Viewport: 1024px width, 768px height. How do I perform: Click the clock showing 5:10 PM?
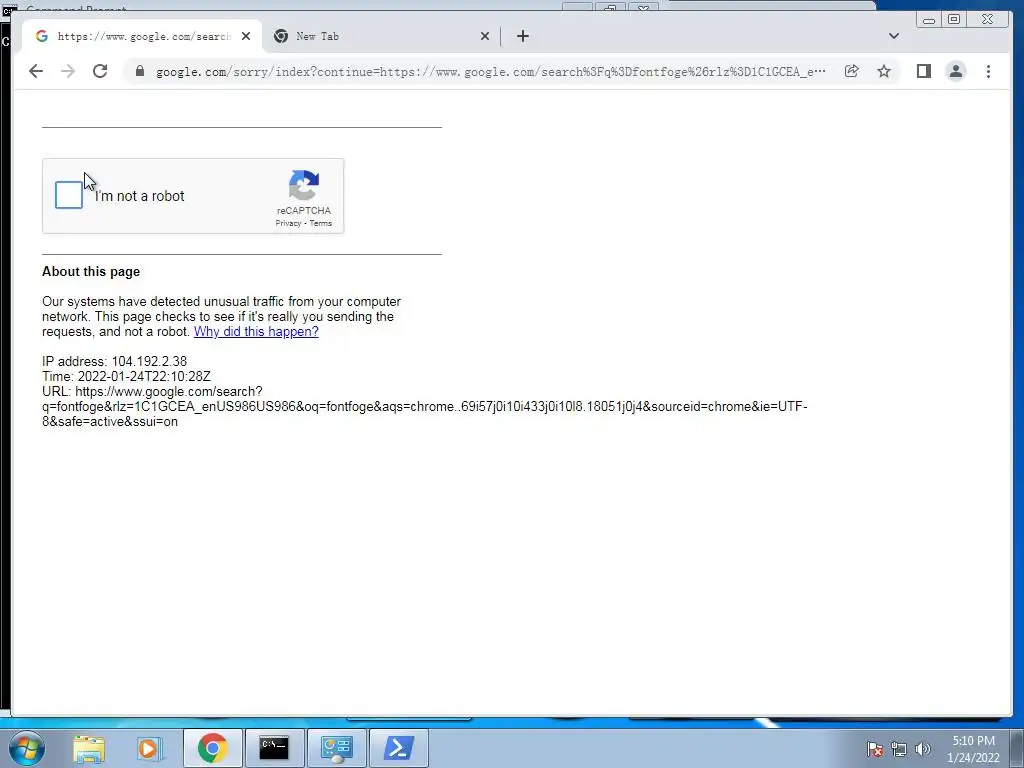[x=973, y=749]
